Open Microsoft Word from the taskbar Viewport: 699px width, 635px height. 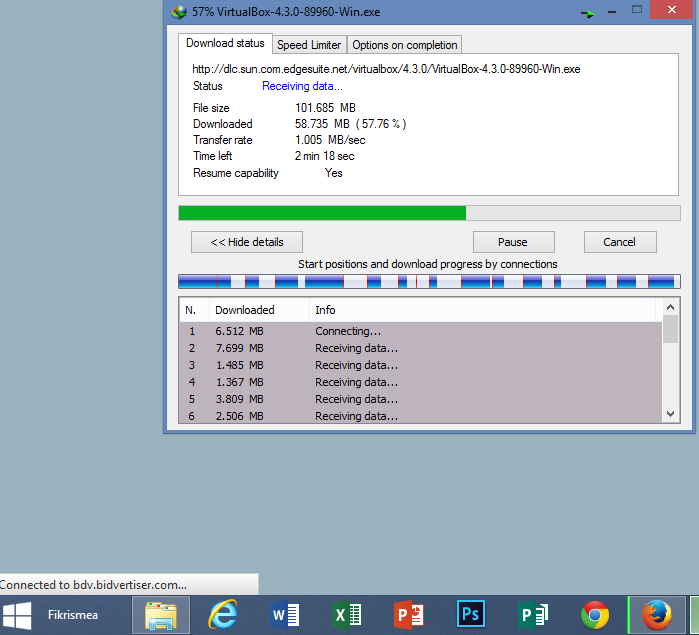tap(285, 615)
